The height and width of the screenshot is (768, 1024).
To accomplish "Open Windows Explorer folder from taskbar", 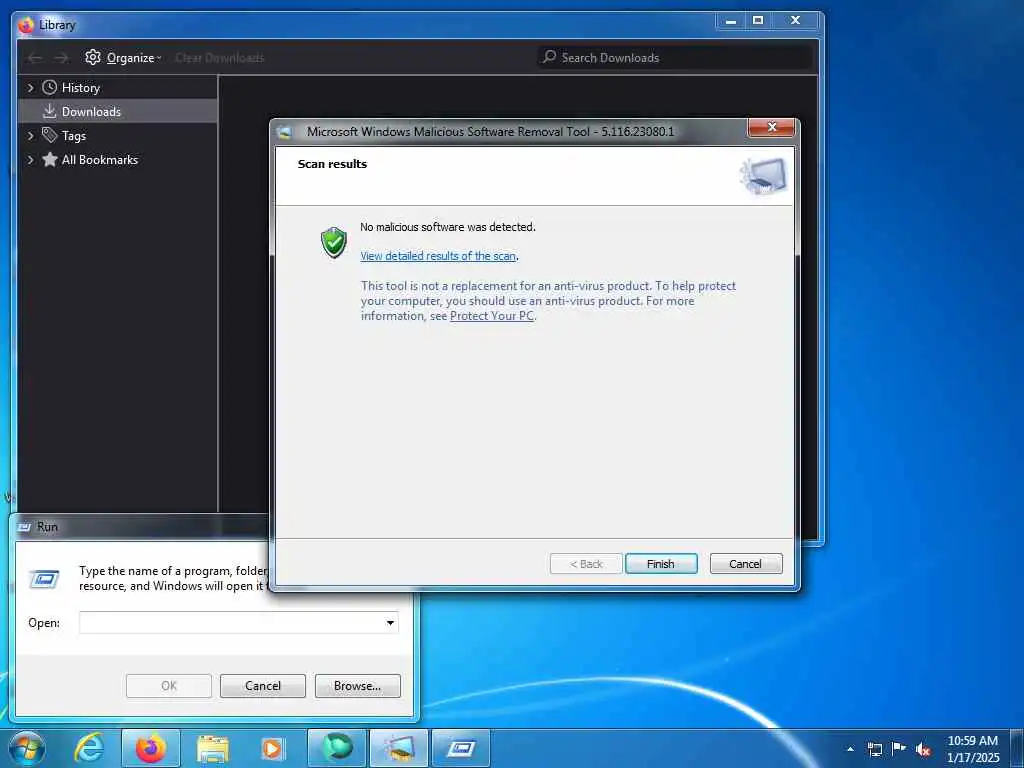I will pos(213,748).
